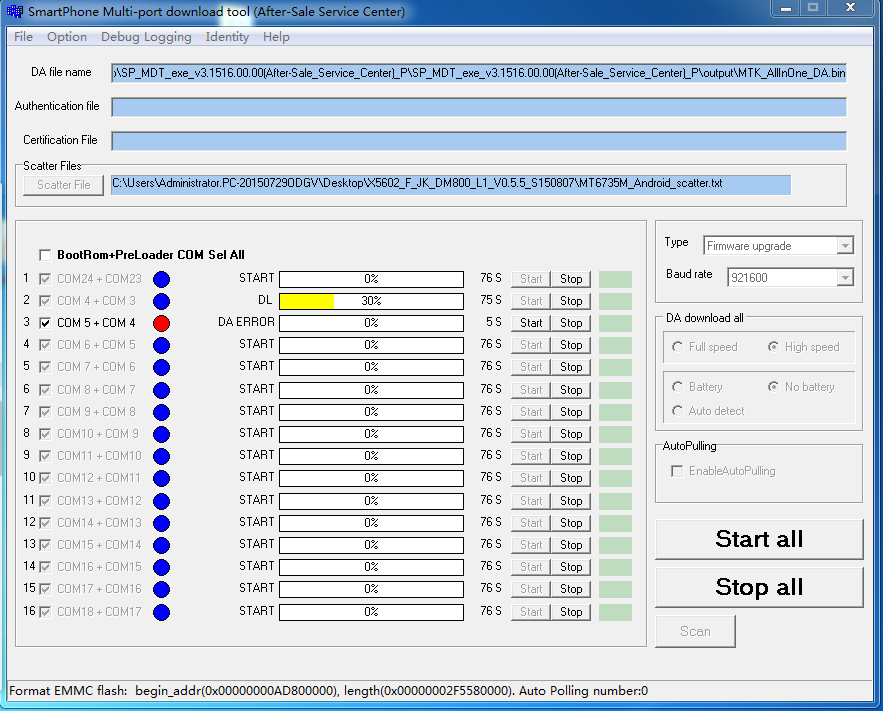883x711 pixels.
Task: Open the Debug Logging menu
Action: coord(146,37)
